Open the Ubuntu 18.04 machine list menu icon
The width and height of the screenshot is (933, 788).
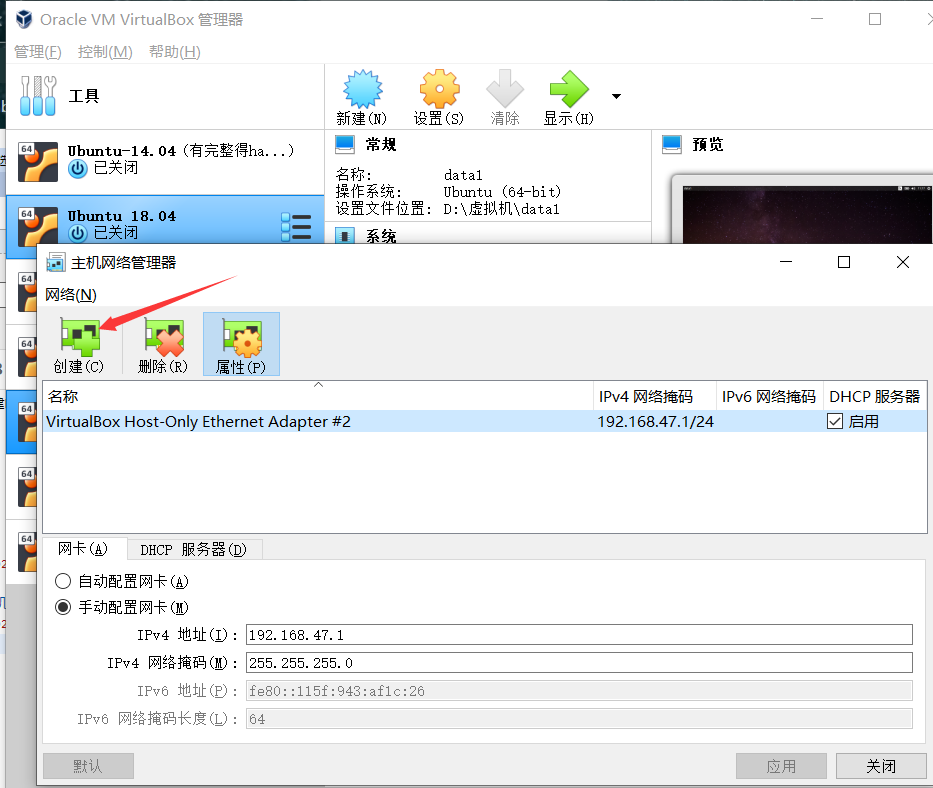coord(296,227)
